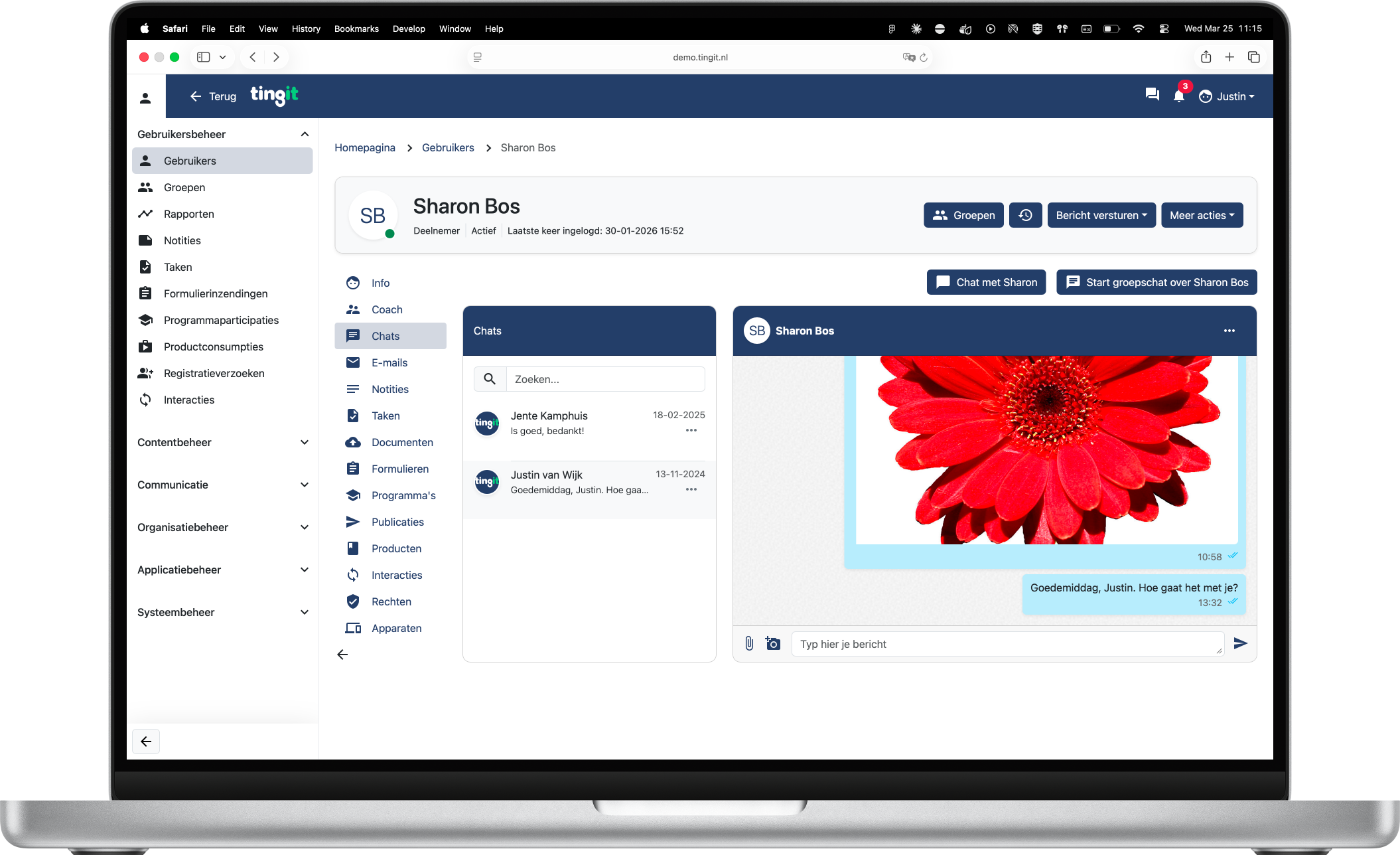Select the Chats tab in user menu
Screen dimensions: 1400x855
tap(391, 336)
